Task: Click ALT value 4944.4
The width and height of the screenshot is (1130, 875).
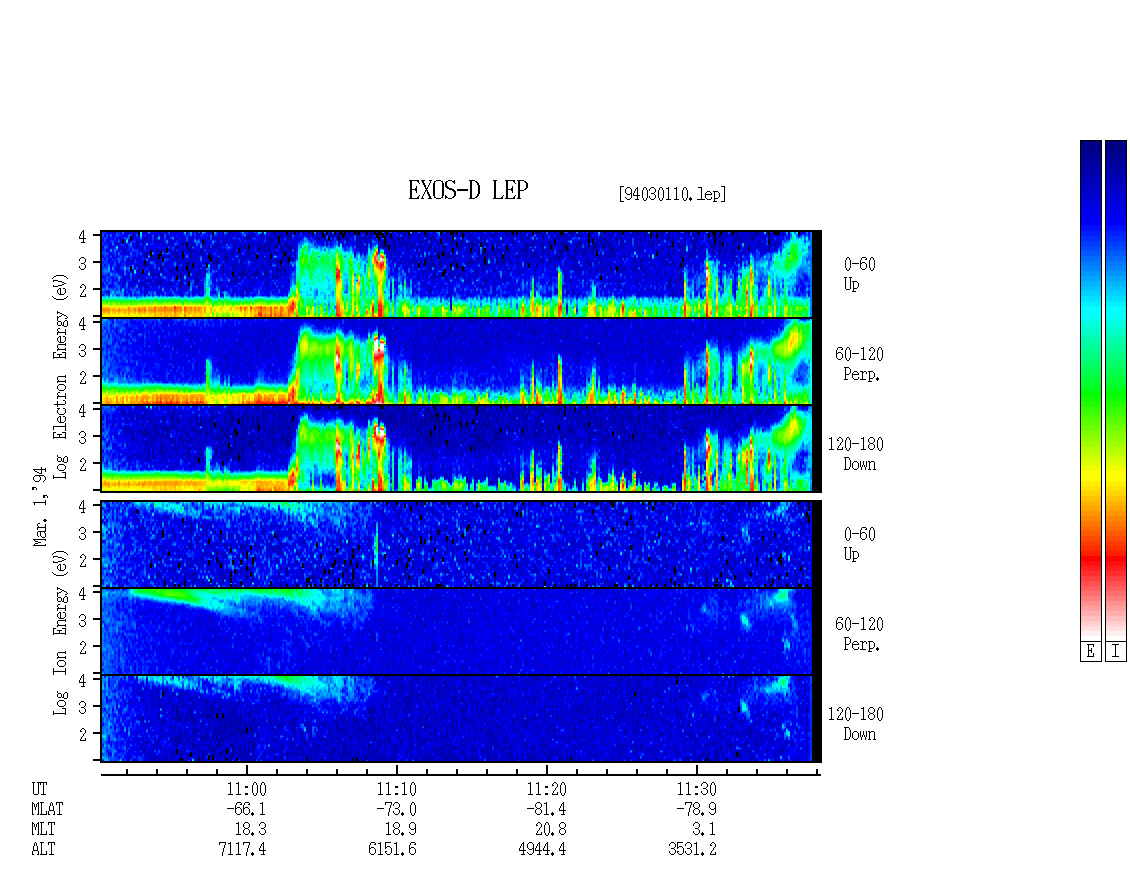Action: click(x=542, y=849)
